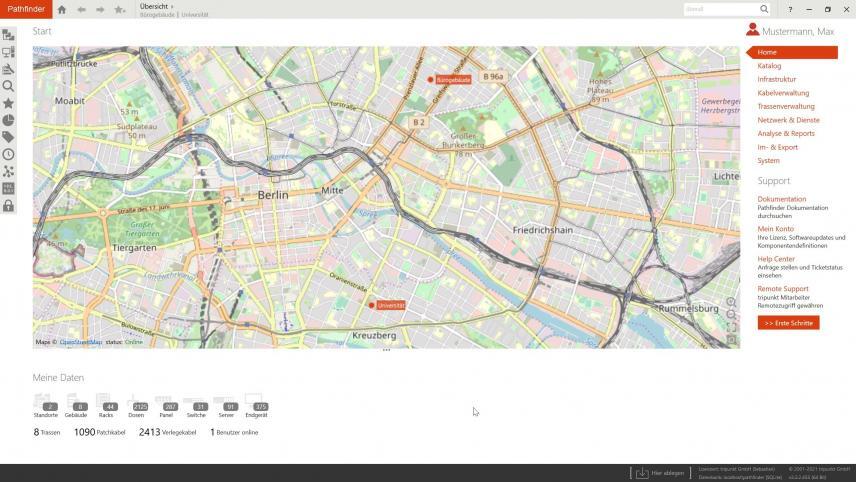The image size is (856, 482).
Task: Go back with the left arrow icon
Action: [81, 10]
